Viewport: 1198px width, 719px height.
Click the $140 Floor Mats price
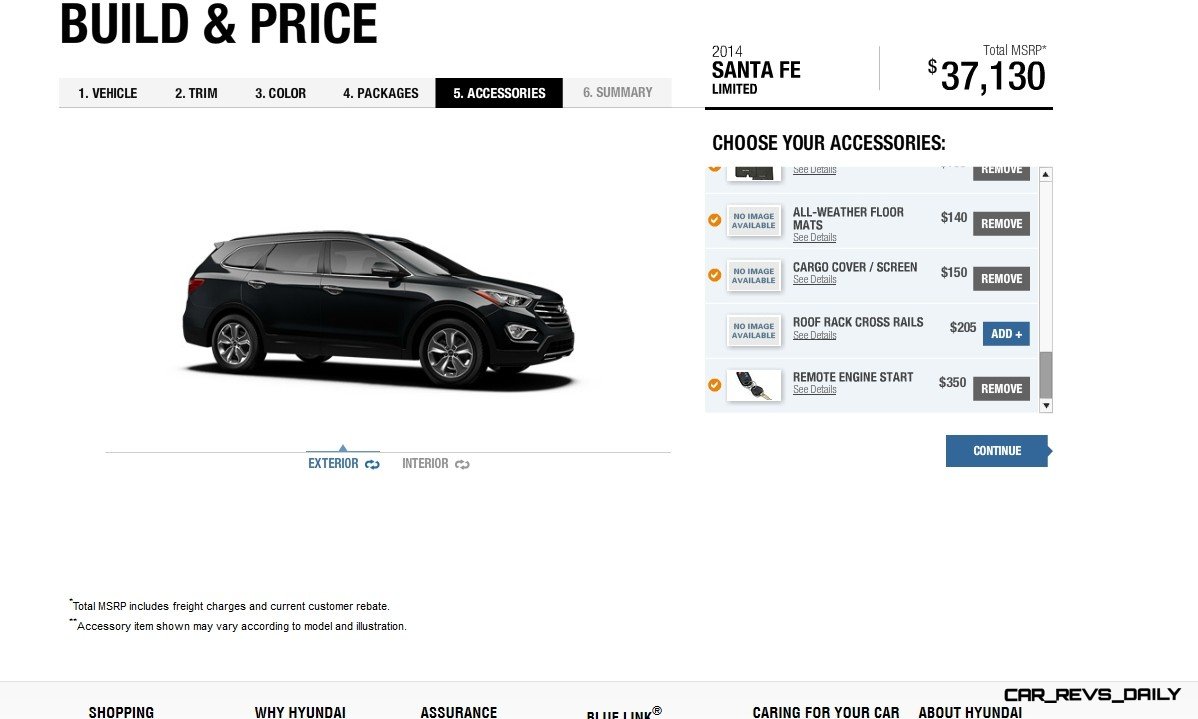tap(954, 217)
